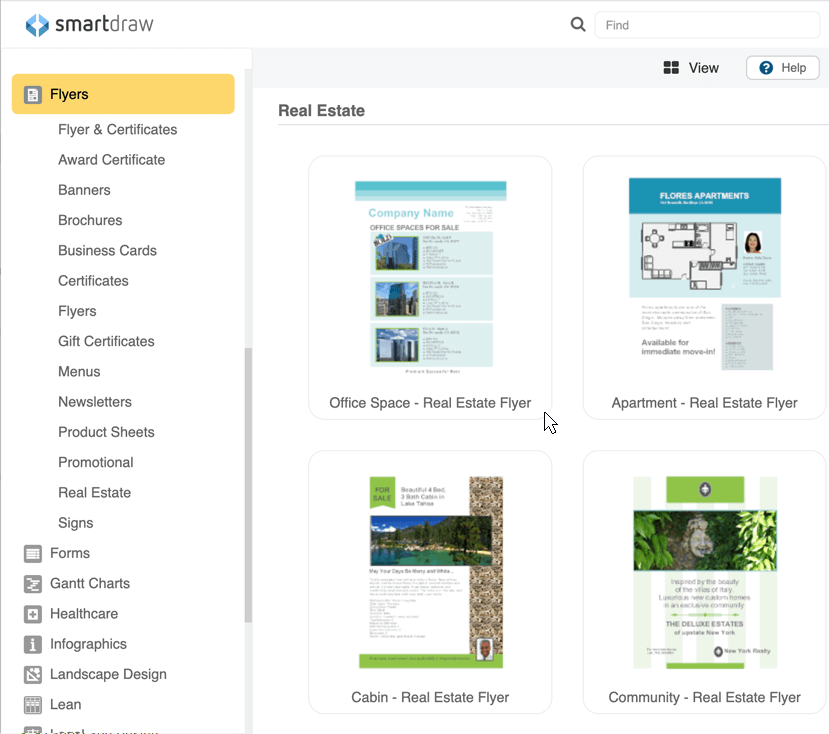Click the magnifying glass search icon
The height and width of the screenshot is (734, 829).
tap(578, 24)
